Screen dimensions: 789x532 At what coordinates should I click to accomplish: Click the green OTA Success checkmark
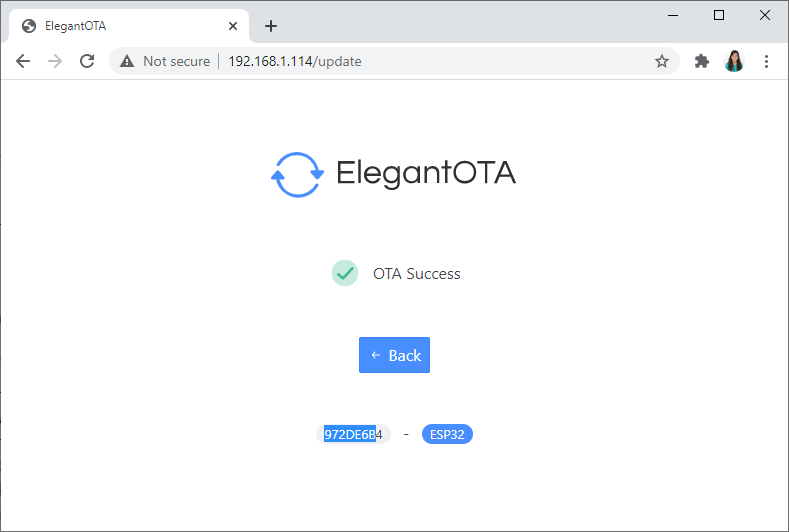pos(344,273)
